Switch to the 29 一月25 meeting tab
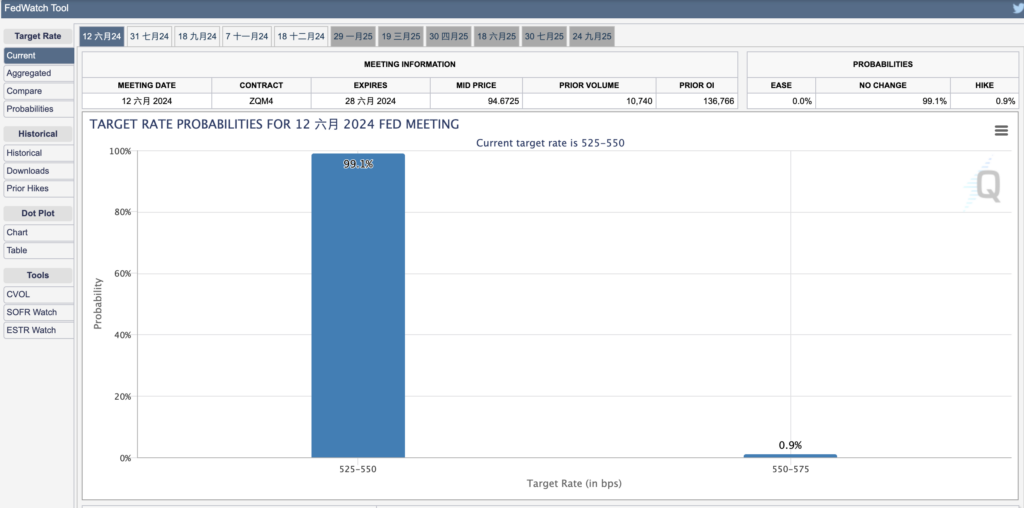The image size is (1024, 508). (353, 37)
